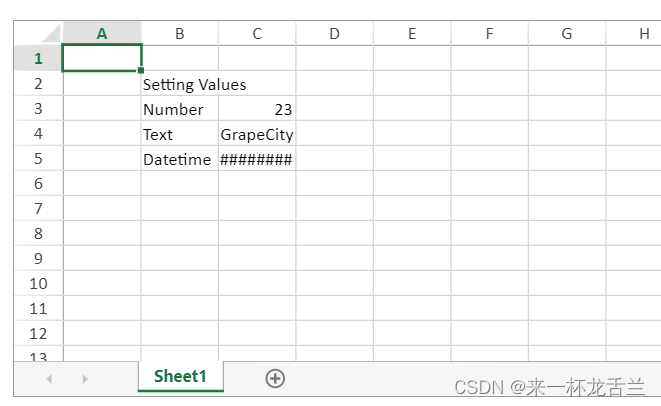The image size is (661, 406).
Task: Select column A header
Action: [x=102, y=34]
